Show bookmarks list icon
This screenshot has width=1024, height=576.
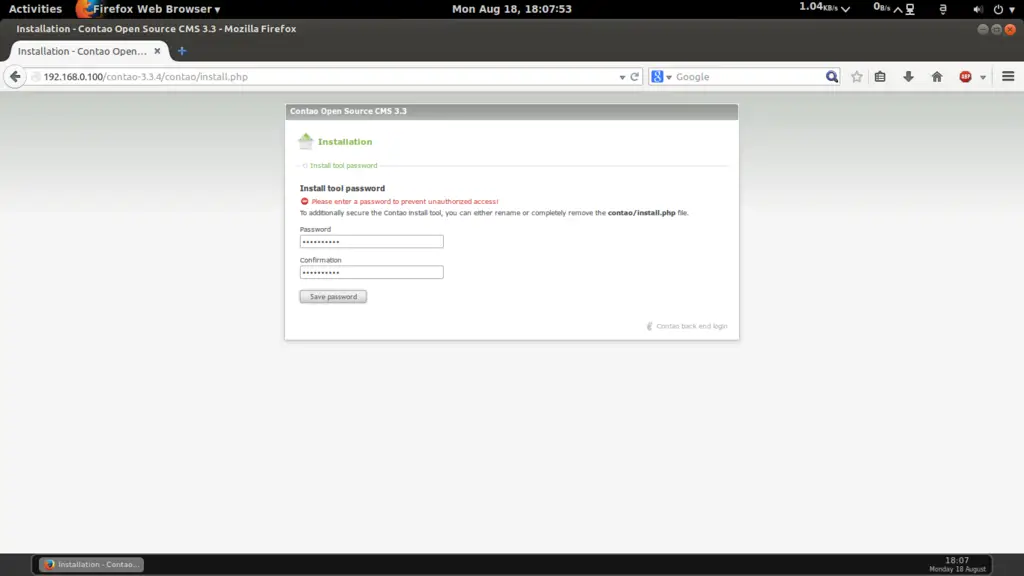(x=880, y=76)
